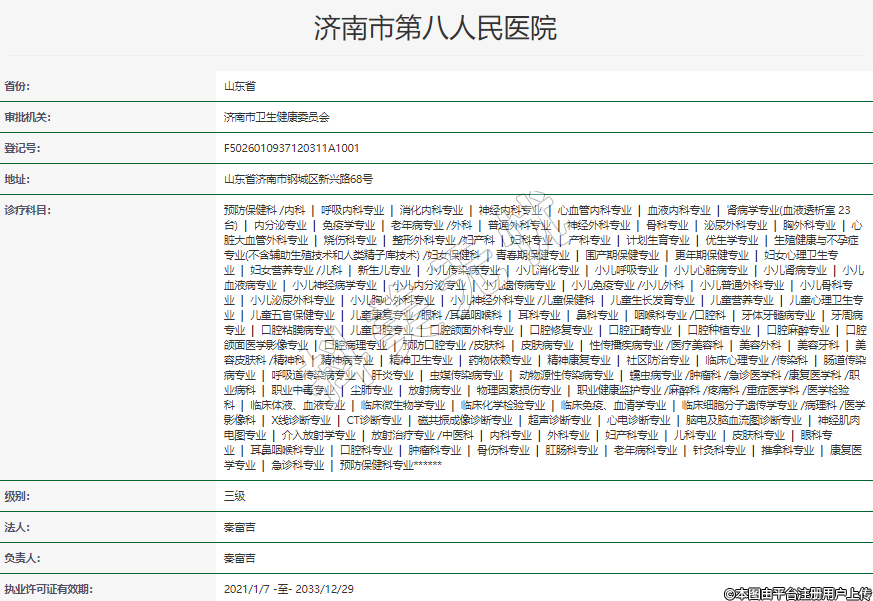Click 呼吸内科专业 in the department list
Viewport: 873px width, 601px height.
coord(352,211)
